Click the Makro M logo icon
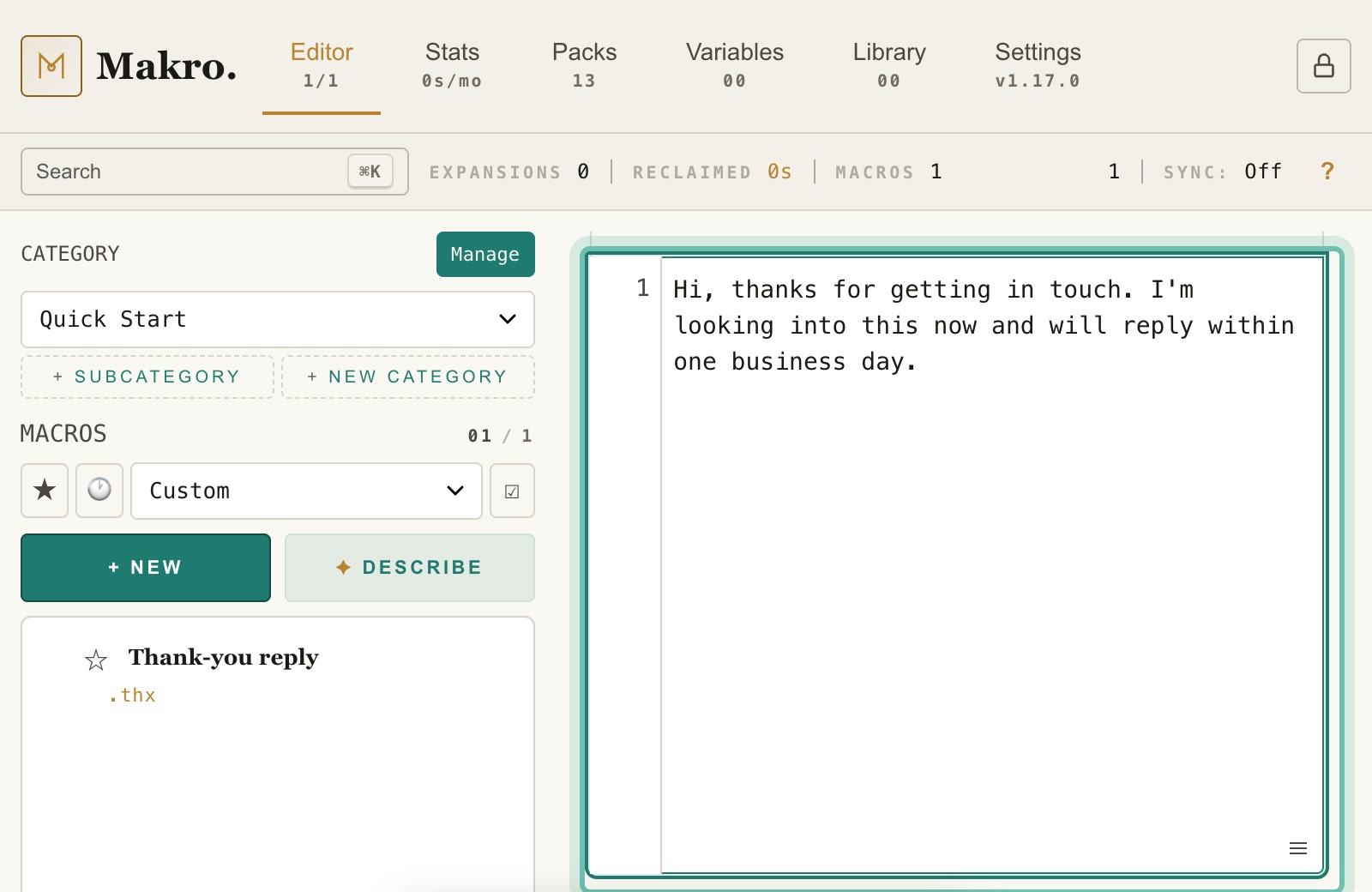The image size is (1372, 892). click(x=51, y=66)
